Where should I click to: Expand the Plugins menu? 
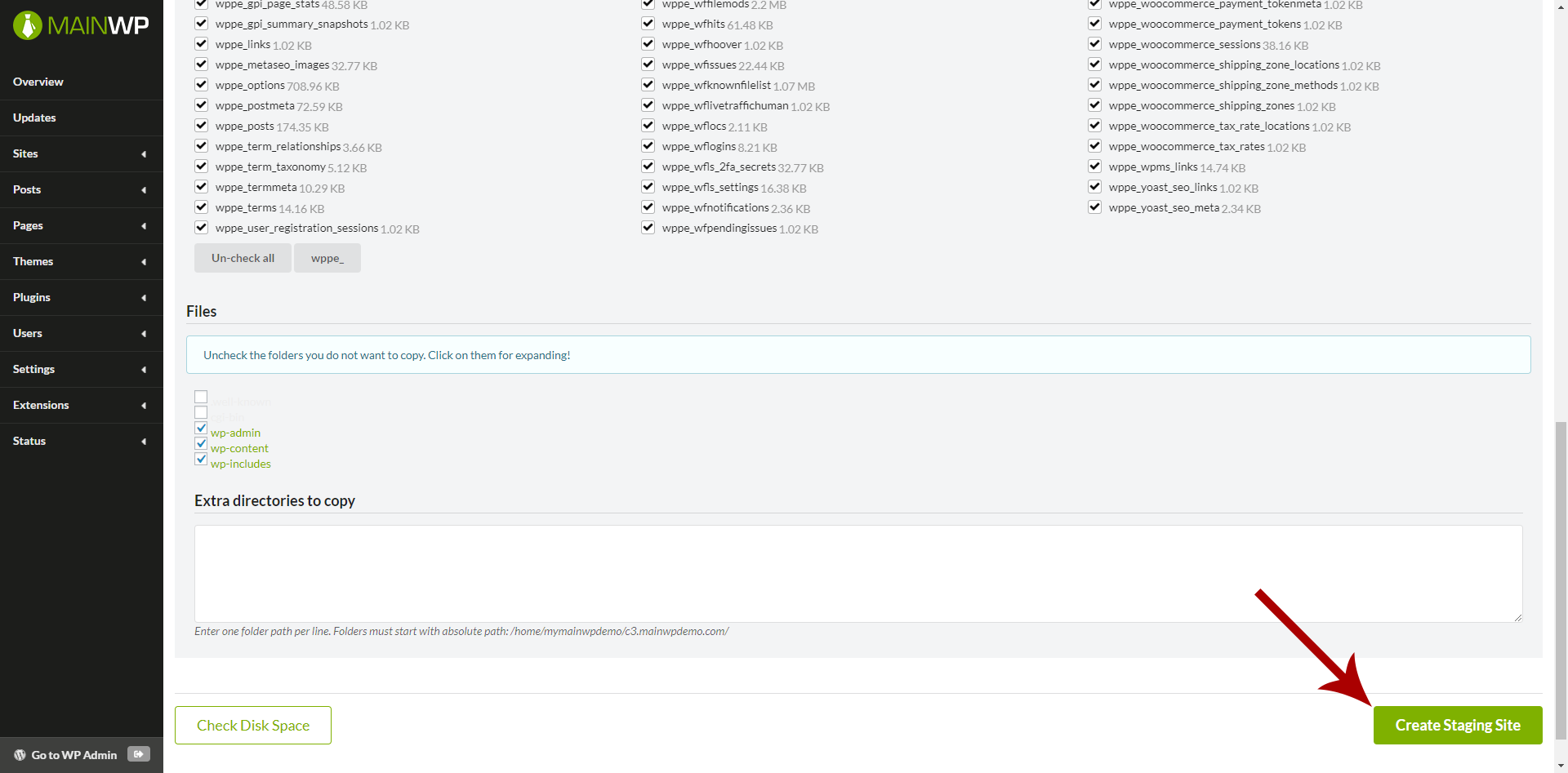82,297
